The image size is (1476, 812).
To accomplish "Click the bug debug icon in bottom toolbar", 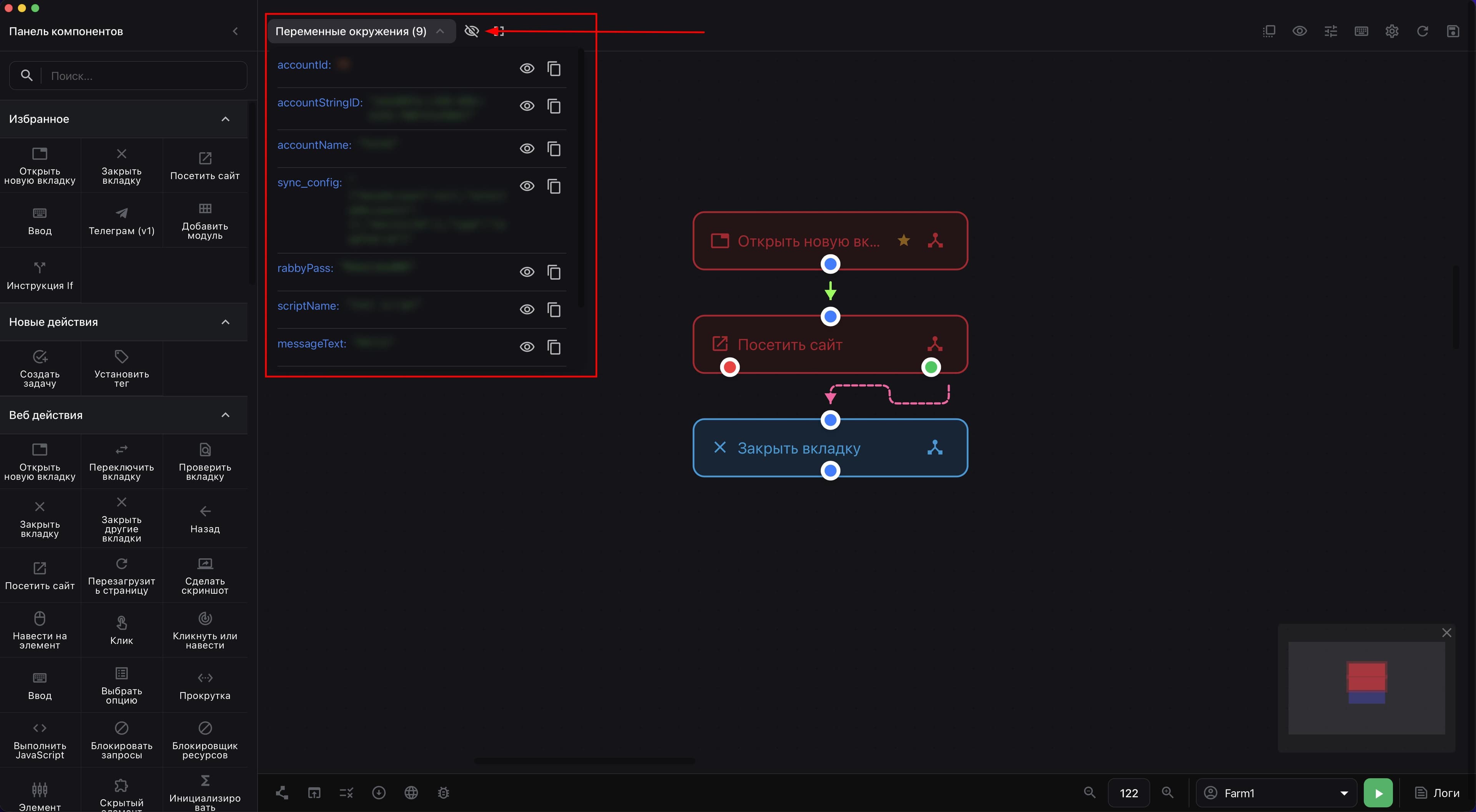I will pyautogui.click(x=444, y=792).
